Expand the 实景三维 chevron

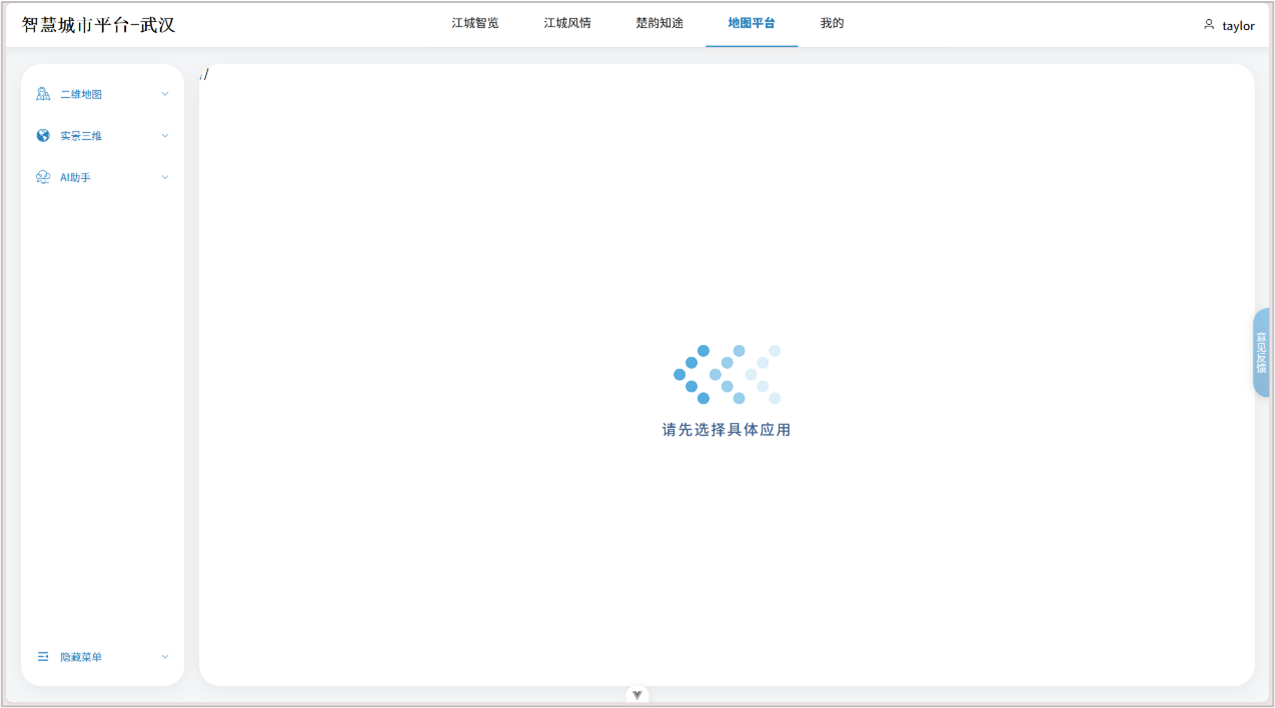coord(165,136)
